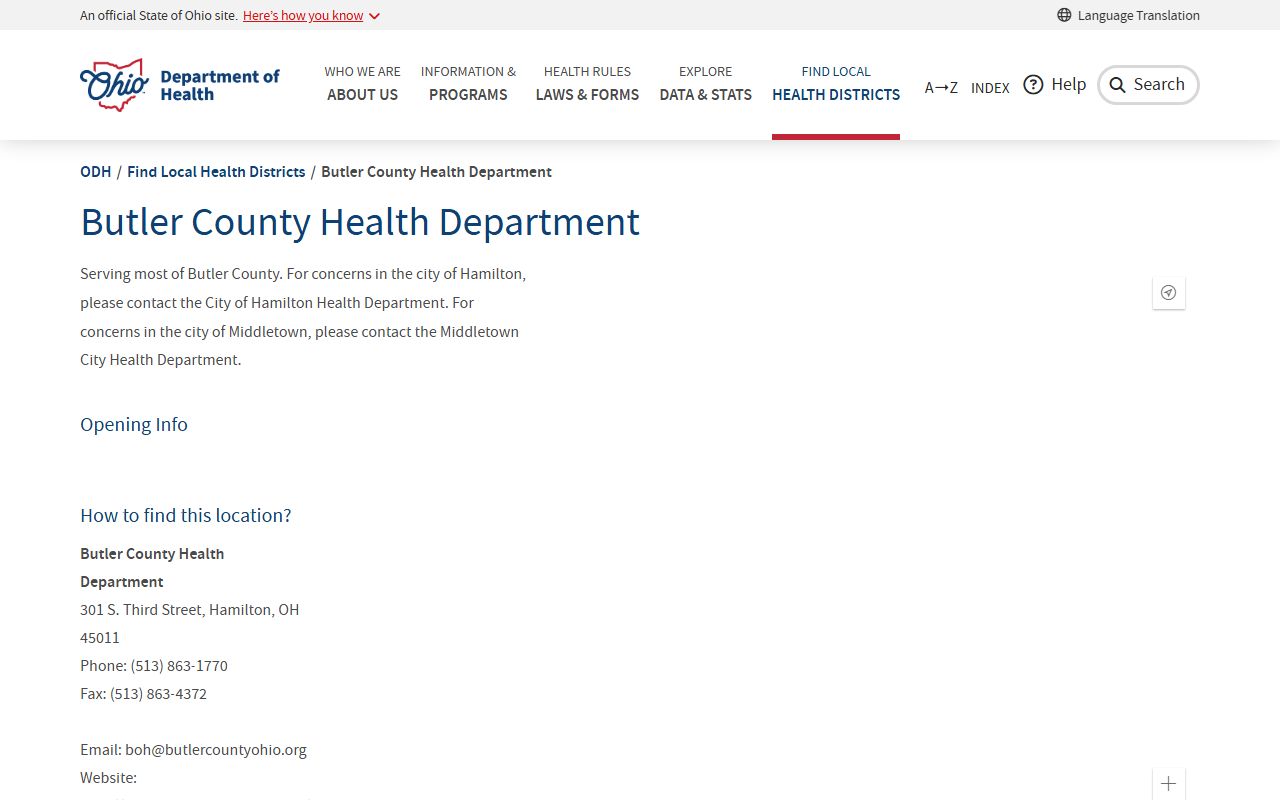Click "How to find this location?" heading
The width and height of the screenshot is (1280, 800).
(x=186, y=515)
